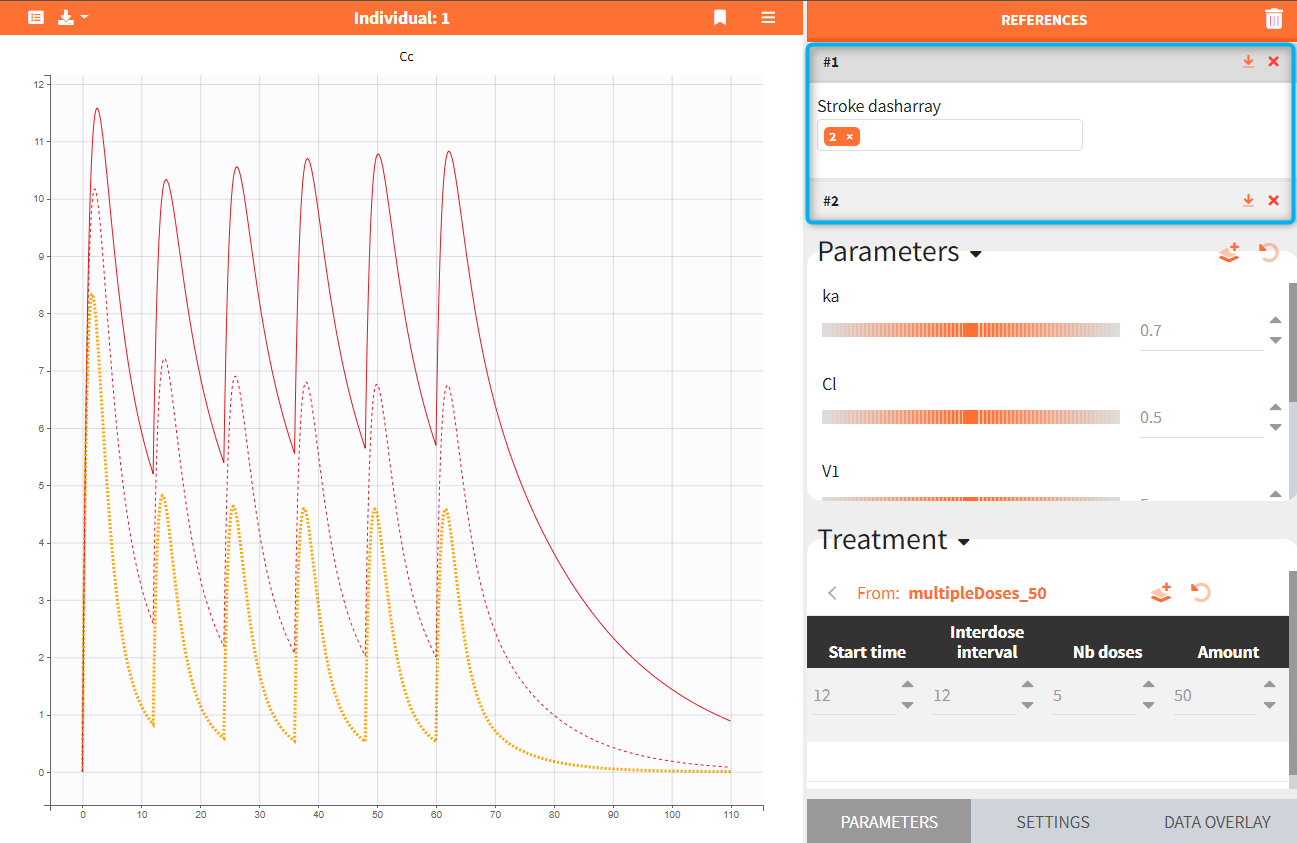
Task: Open the hamburger menu in the plot header
Action: (x=768, y=18)
